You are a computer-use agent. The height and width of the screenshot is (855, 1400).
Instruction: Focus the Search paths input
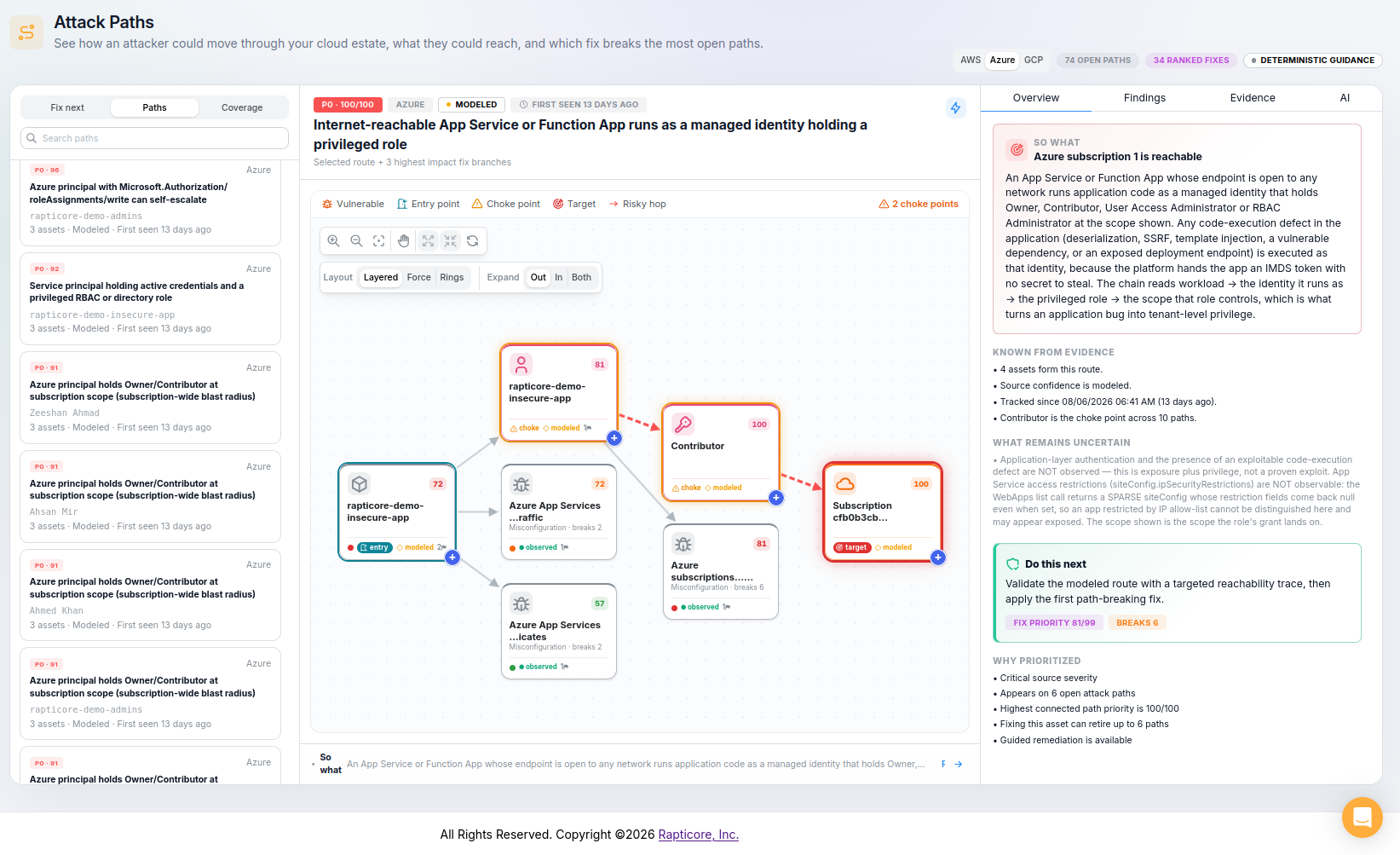coord(154,138)
